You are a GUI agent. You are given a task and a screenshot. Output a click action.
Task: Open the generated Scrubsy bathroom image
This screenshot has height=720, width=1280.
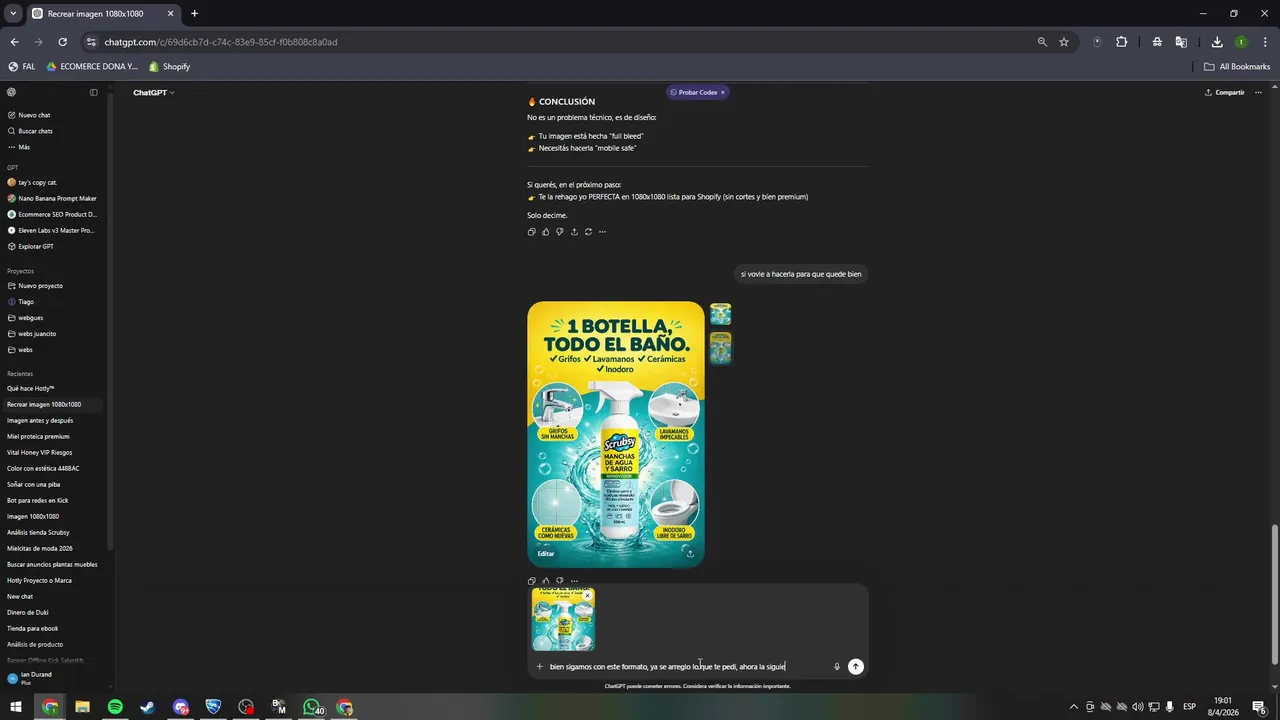[x=616, y=435]
